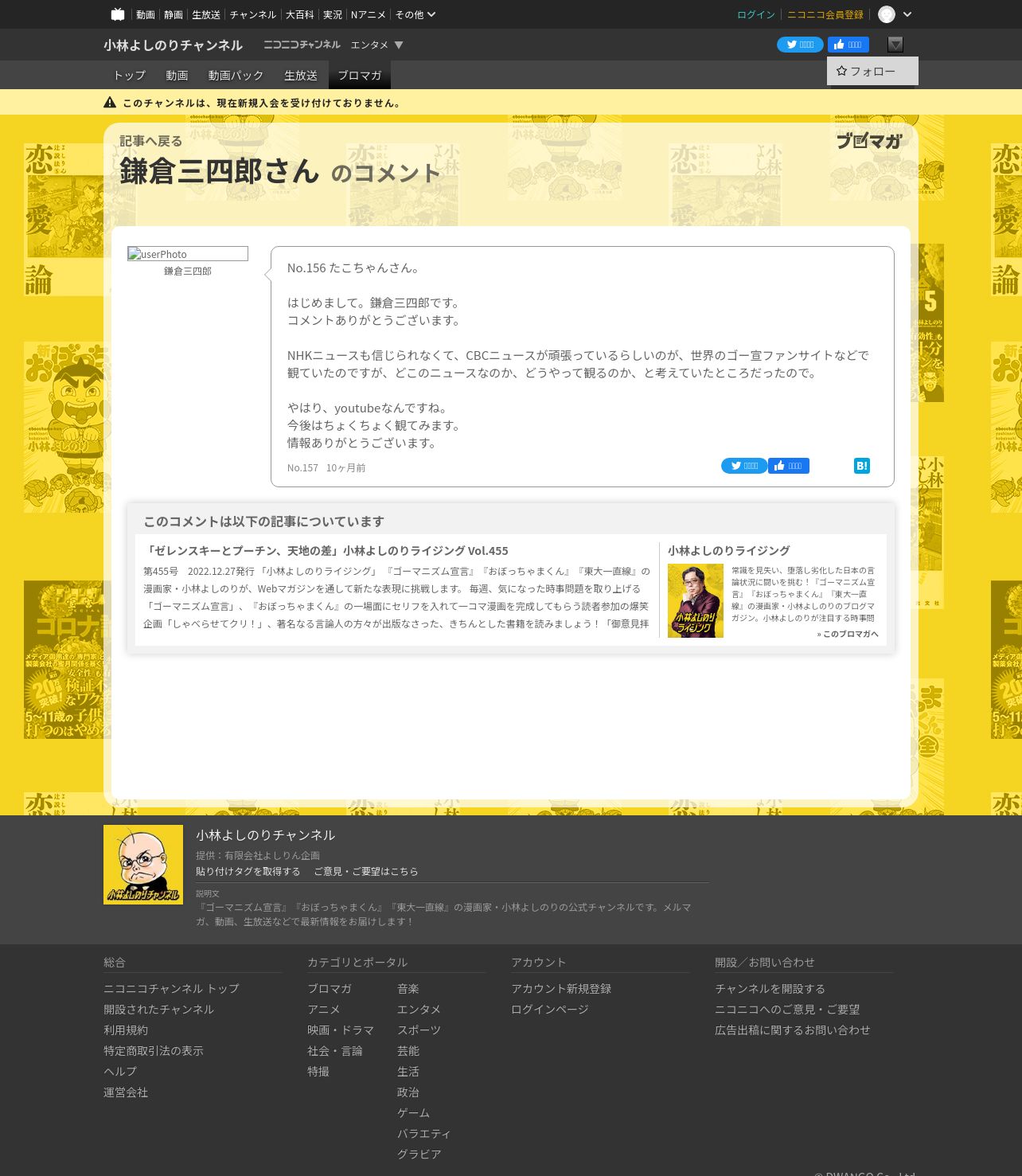
Task: Open the user avatar icon menu
Action: [x=887, y=14]
